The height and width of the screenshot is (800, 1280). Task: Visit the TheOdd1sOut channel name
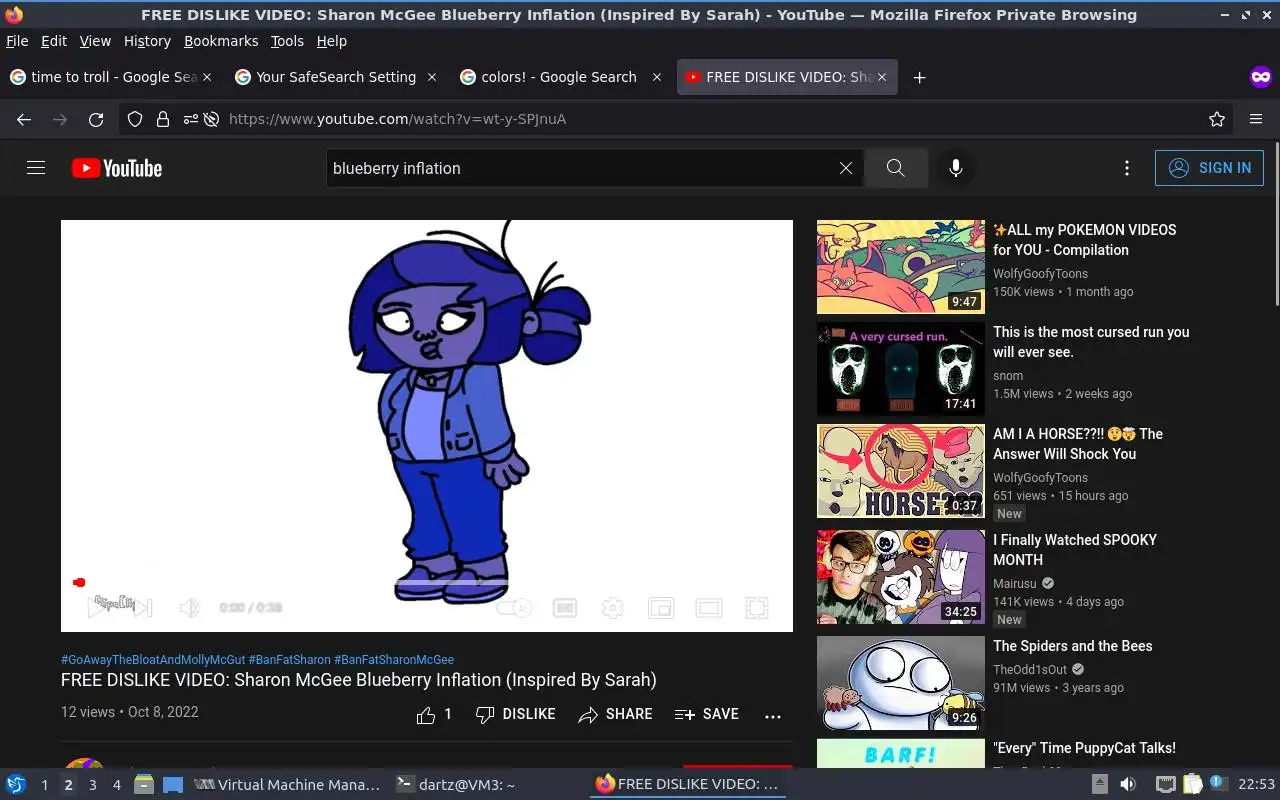pyautogui.click(x=1030, y=670)
